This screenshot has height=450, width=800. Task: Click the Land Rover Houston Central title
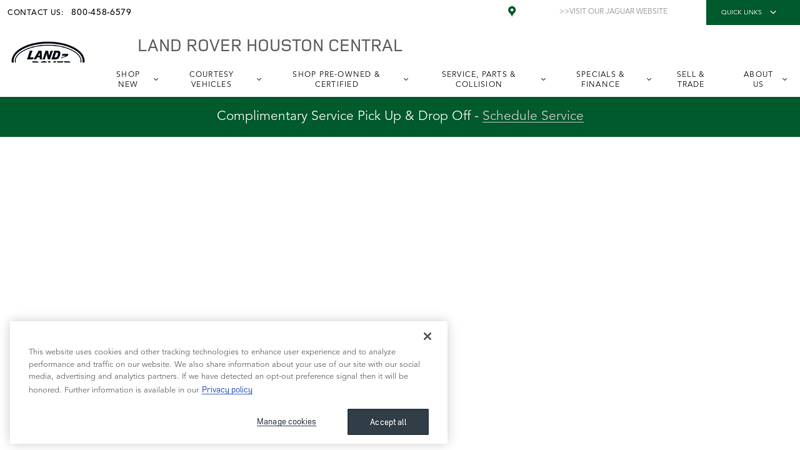pos(270,45)
